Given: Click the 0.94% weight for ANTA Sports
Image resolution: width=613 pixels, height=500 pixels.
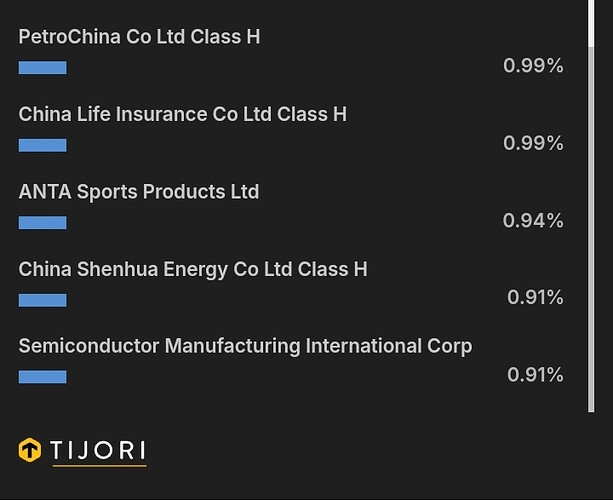Looking at the screenshot, I should click(x=533, y=220).
